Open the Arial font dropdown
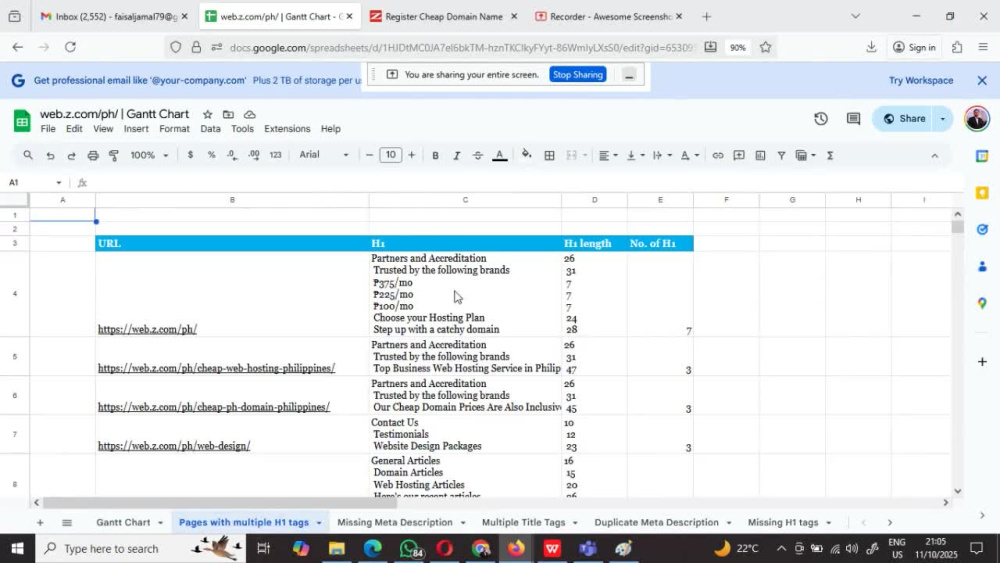The image size is (1000, 563). pos(324,155)
